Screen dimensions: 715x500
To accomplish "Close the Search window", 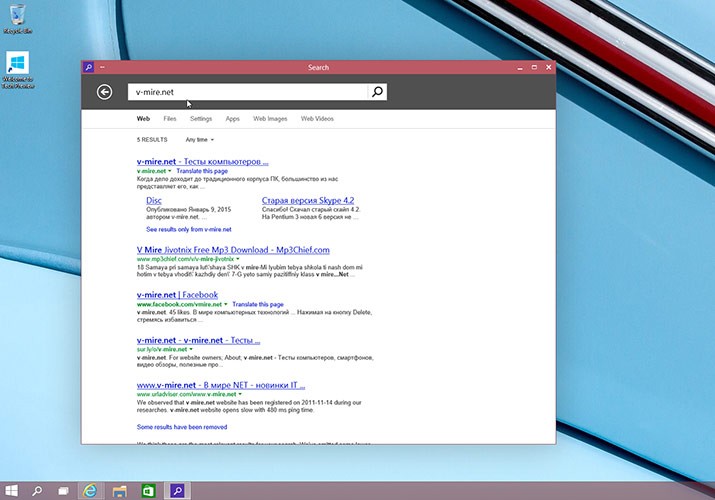I will click(549, 67).
